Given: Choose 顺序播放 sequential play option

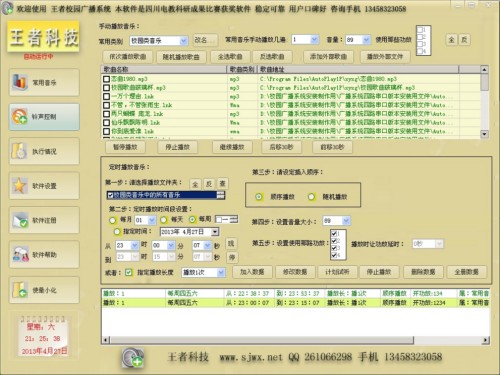Looking at the screenshot, I should click(259, 197).
